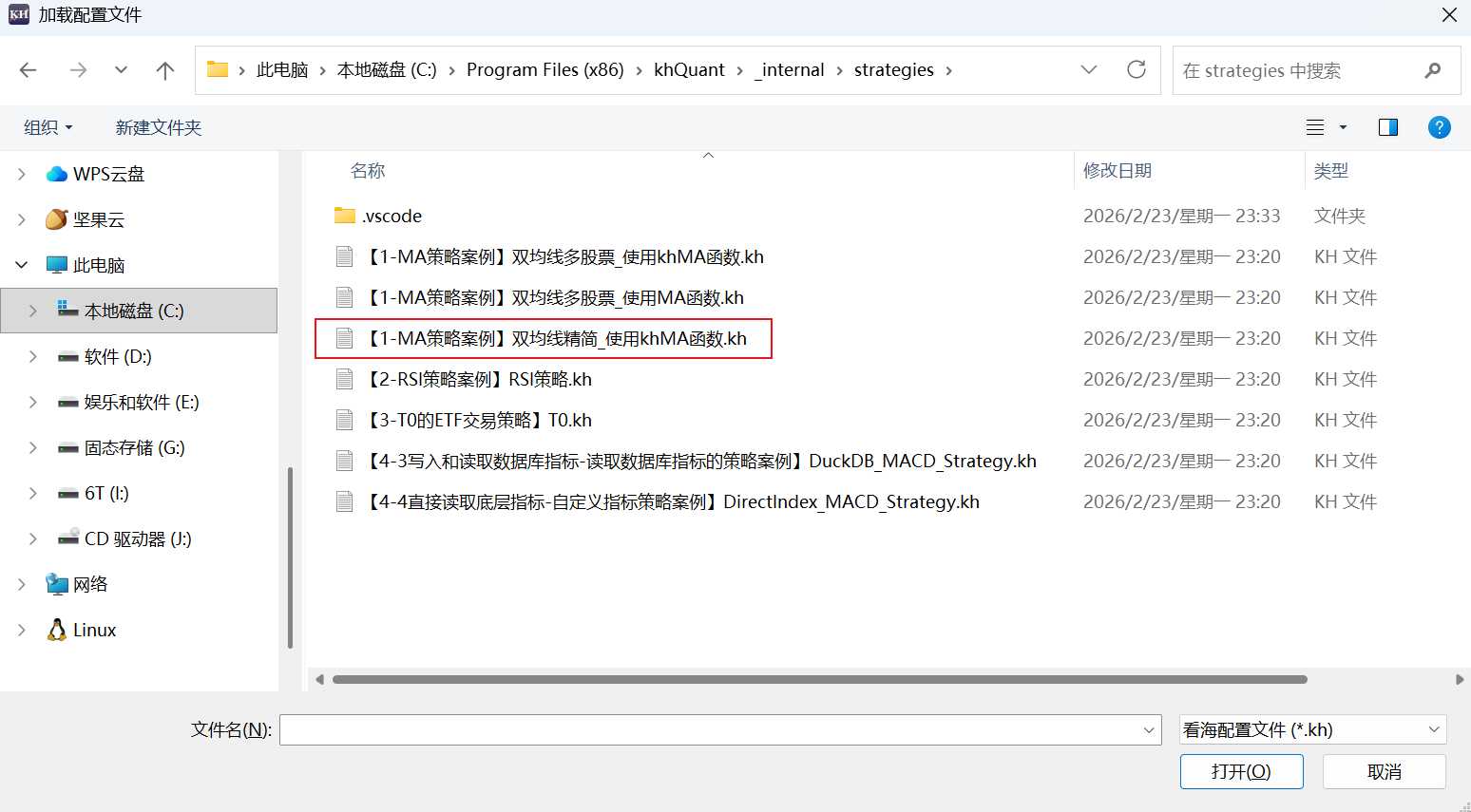The height and width of the screenshot is (812, 1471).
Task: Click 新建文件夹 in the toolbar
Action: click(158, 127)
